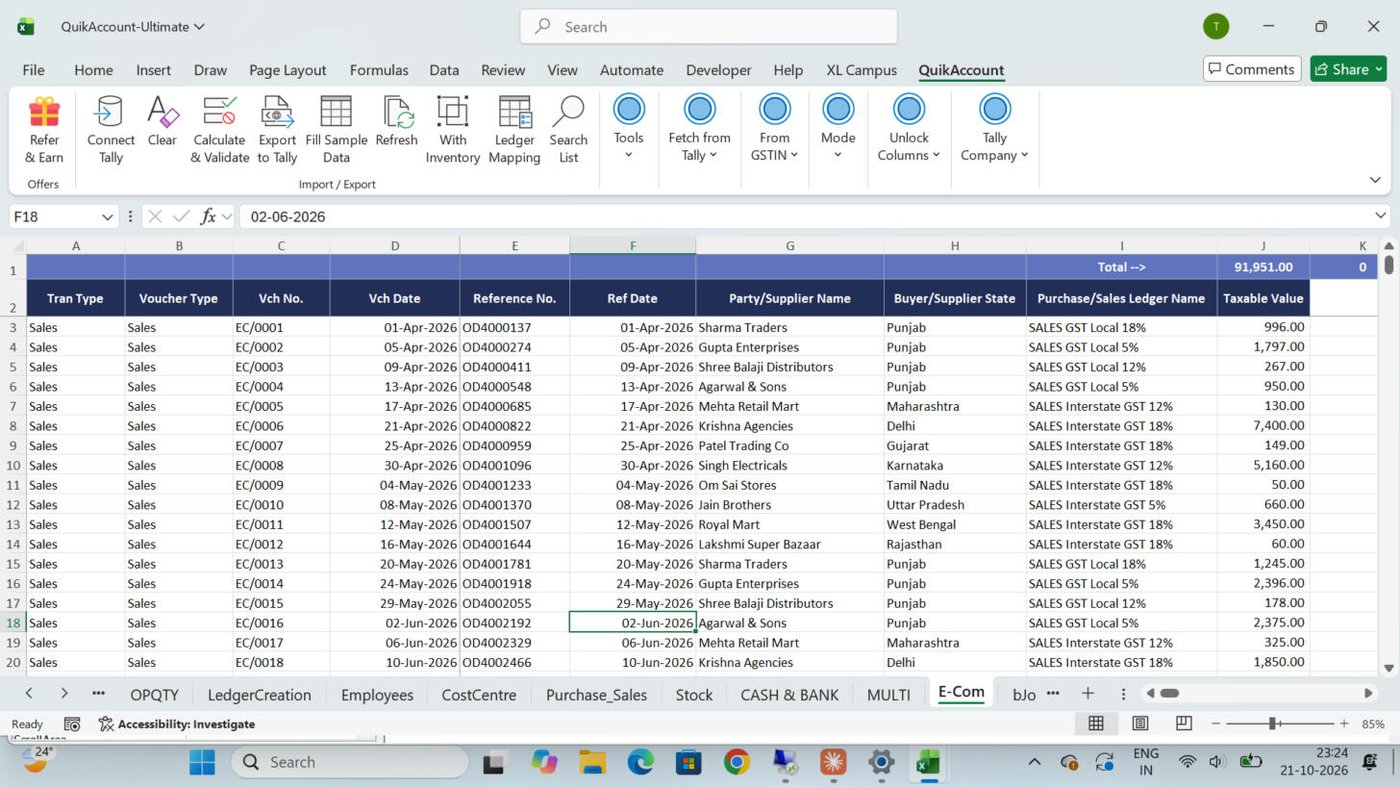
Task: Open File Explorer from the taskbar
Action: [x=592, y=762]
